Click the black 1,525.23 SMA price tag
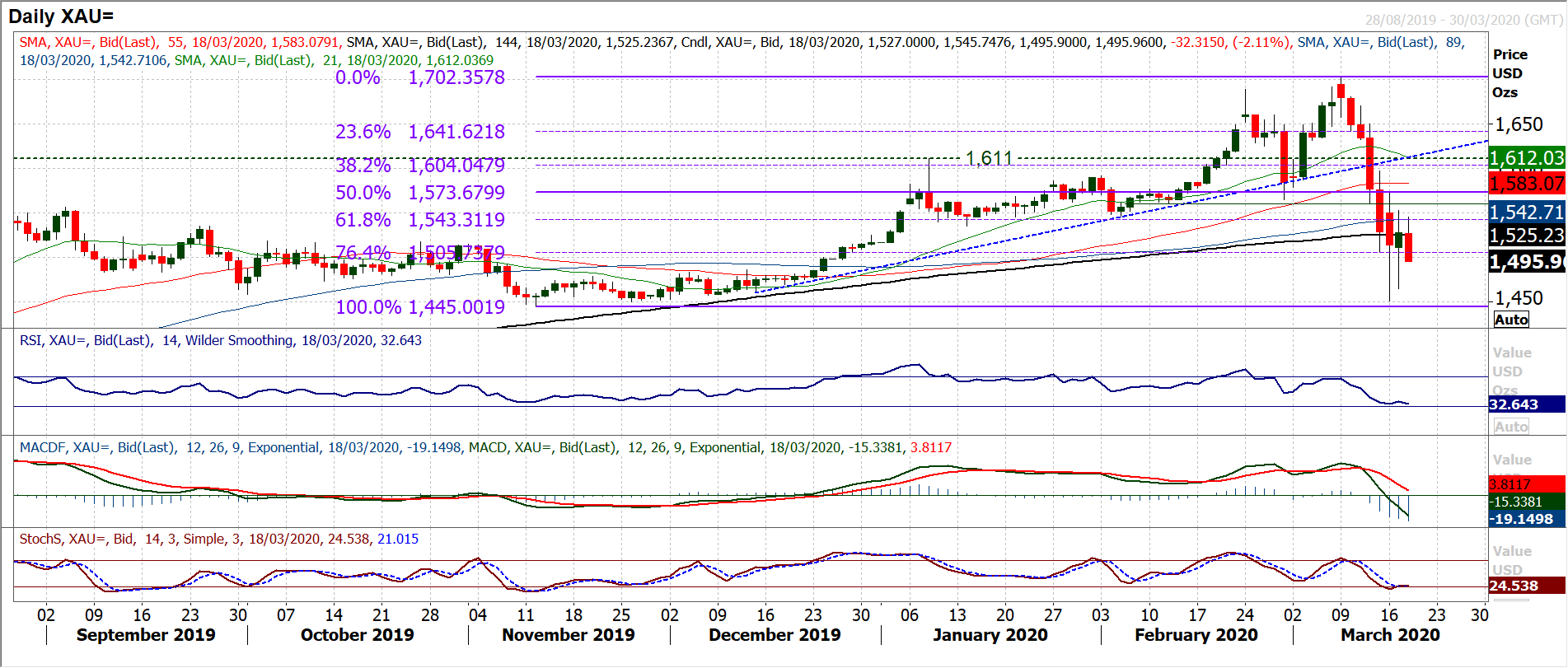The width and height of the screenshot is (1568, 668). 1527,235
